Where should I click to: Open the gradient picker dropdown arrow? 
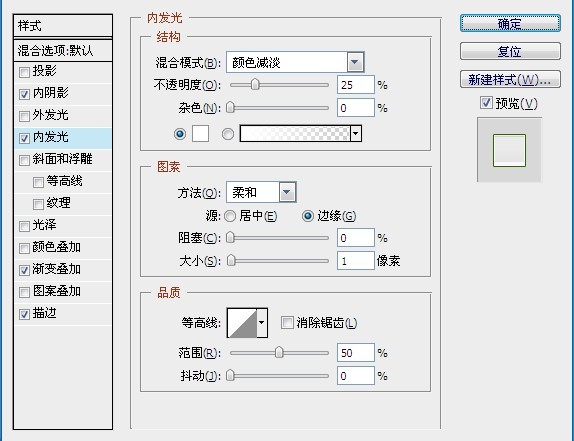(356, 134)
